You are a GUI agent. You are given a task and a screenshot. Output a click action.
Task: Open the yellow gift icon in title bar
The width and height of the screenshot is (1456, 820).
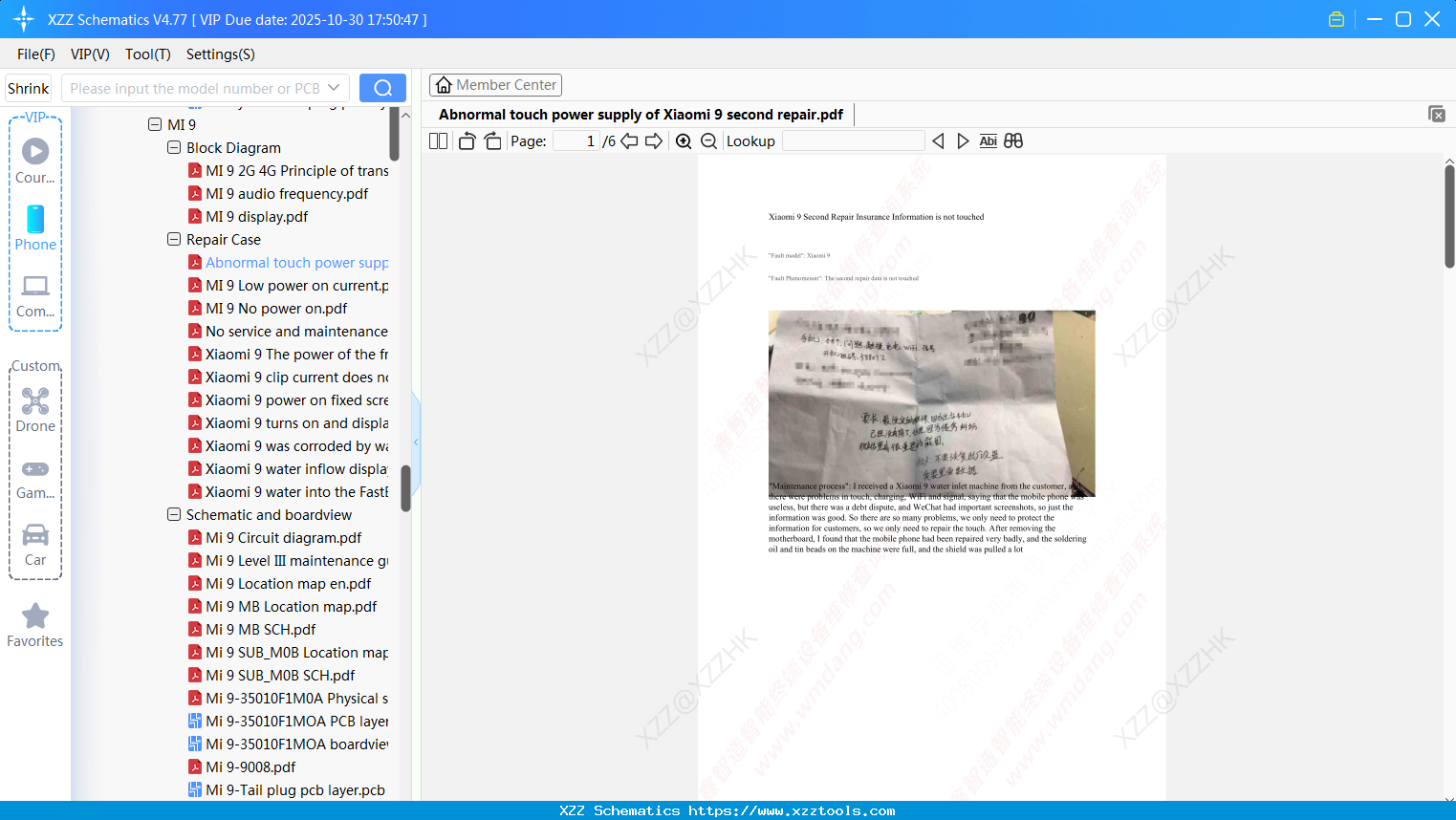(x=1336, y=19)
